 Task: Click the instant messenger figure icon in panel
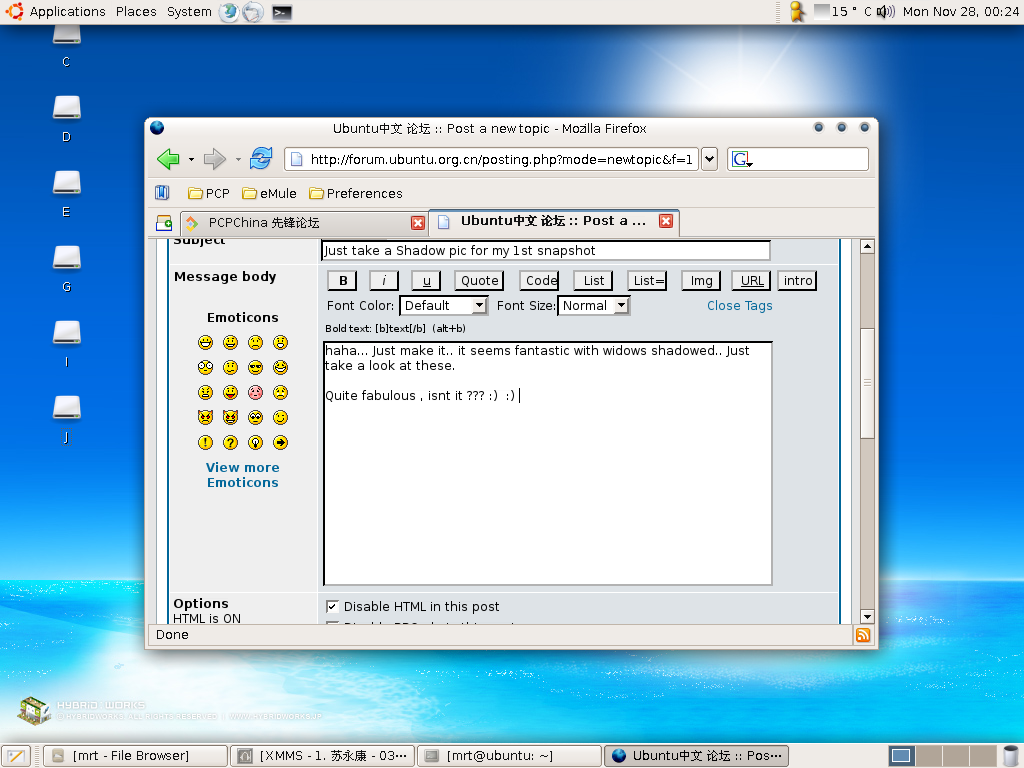pyautogui.click(x=797, y=12)
